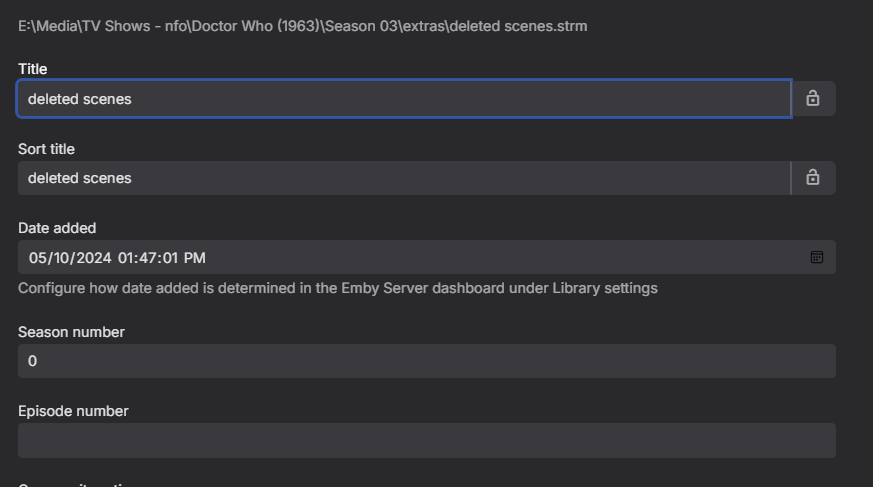This screenshot has height=487, width=873.
Task: Click the deleted scenes.strm file path text
Action: 302,26
